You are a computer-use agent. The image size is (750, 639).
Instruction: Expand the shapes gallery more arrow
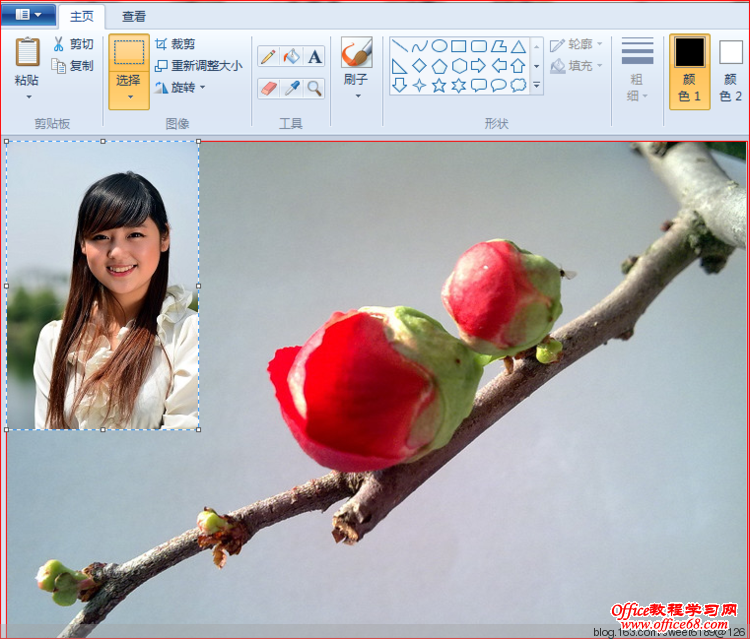(537, 86)
